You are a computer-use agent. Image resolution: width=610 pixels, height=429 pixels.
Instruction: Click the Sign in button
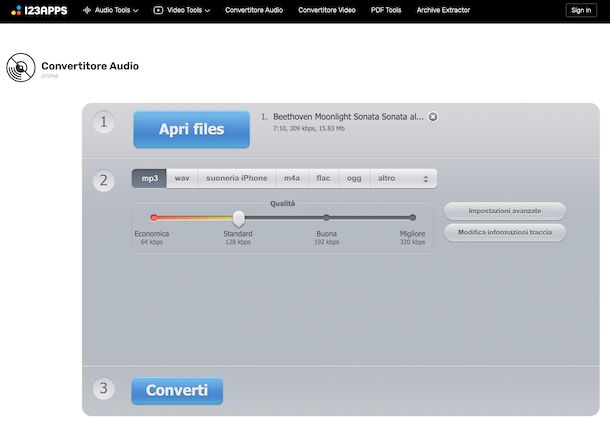pos(581,10)
